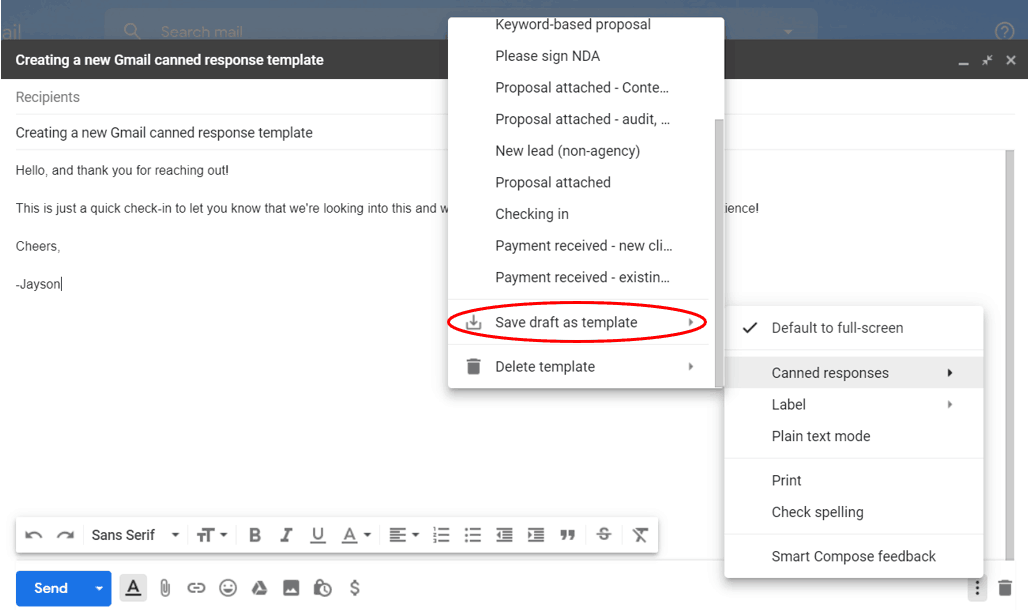Open the emoji picker icon
1028x610 pixels.
pyautogui.click(x=228, y=588)
